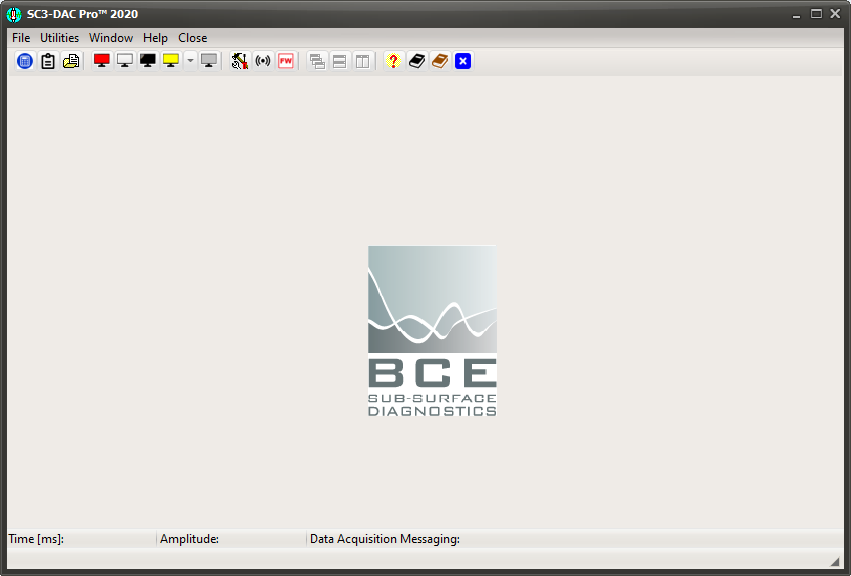
Task: Open help via the question mark icon
Action: click(x=393, y=61)
